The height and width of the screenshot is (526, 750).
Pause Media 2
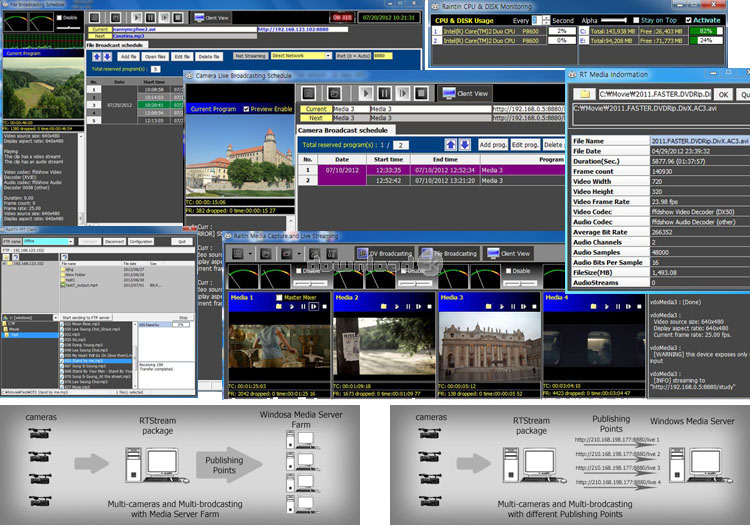click(x=408, y=307)
